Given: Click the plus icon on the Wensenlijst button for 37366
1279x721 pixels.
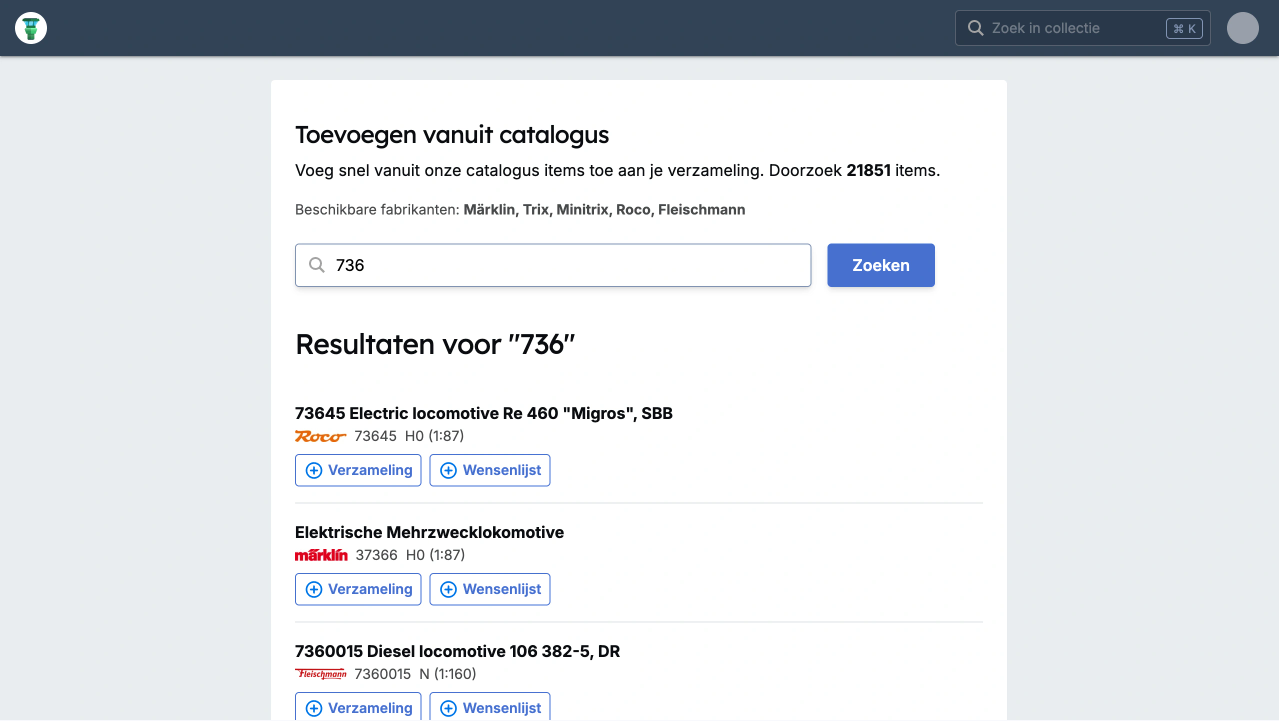Looking at the screenshot, I should tap(446, 589).
